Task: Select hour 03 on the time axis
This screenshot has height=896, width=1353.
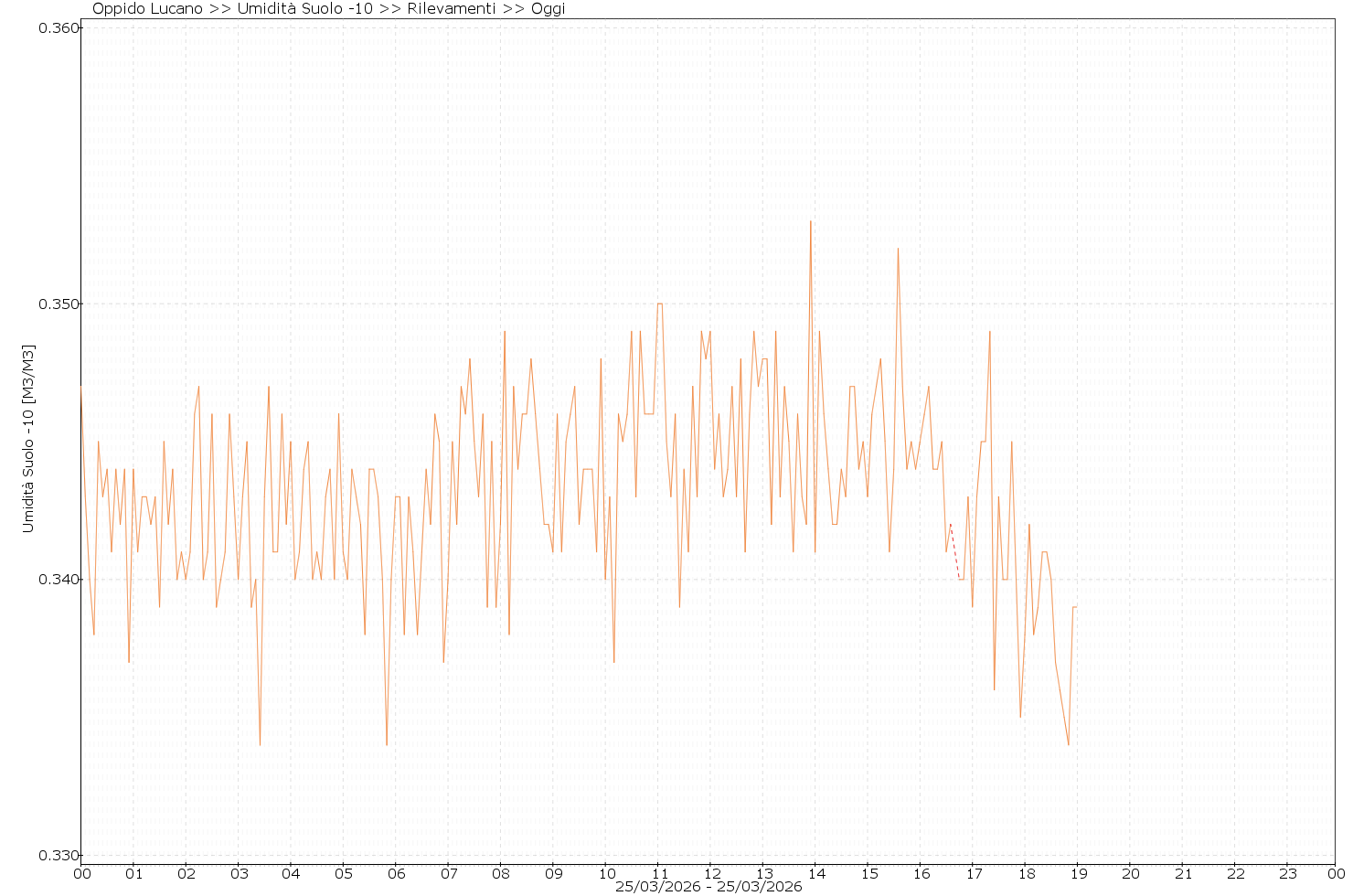Action: tap(239, 873)
